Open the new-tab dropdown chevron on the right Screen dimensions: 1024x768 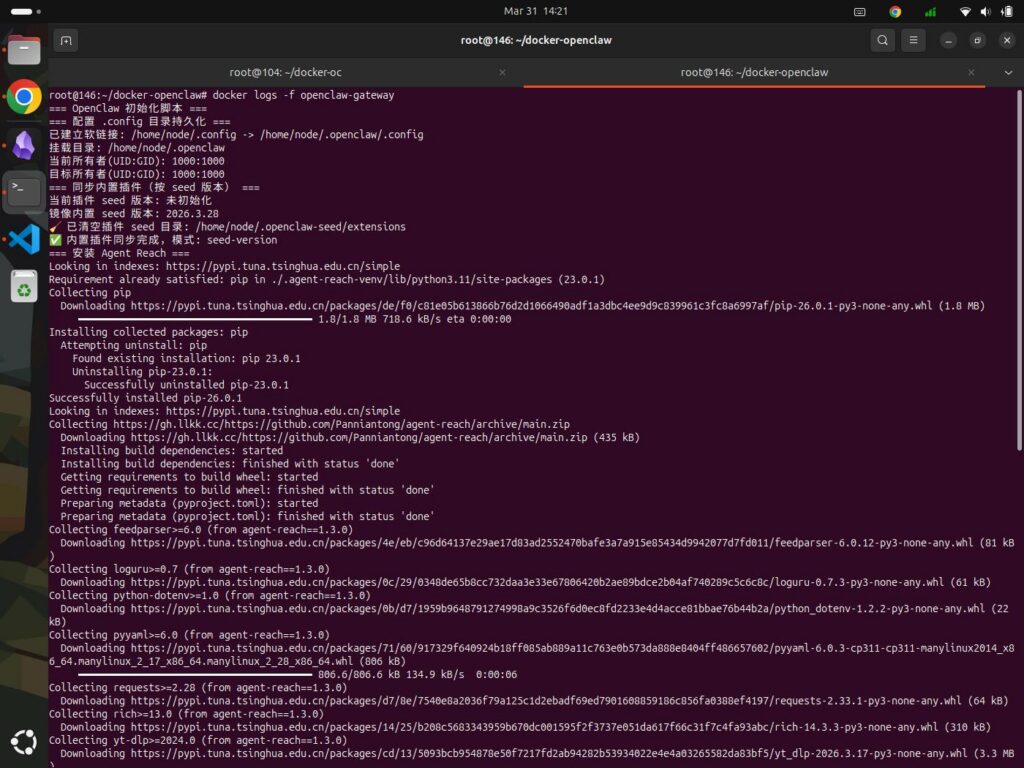[x=1008, y=72]
